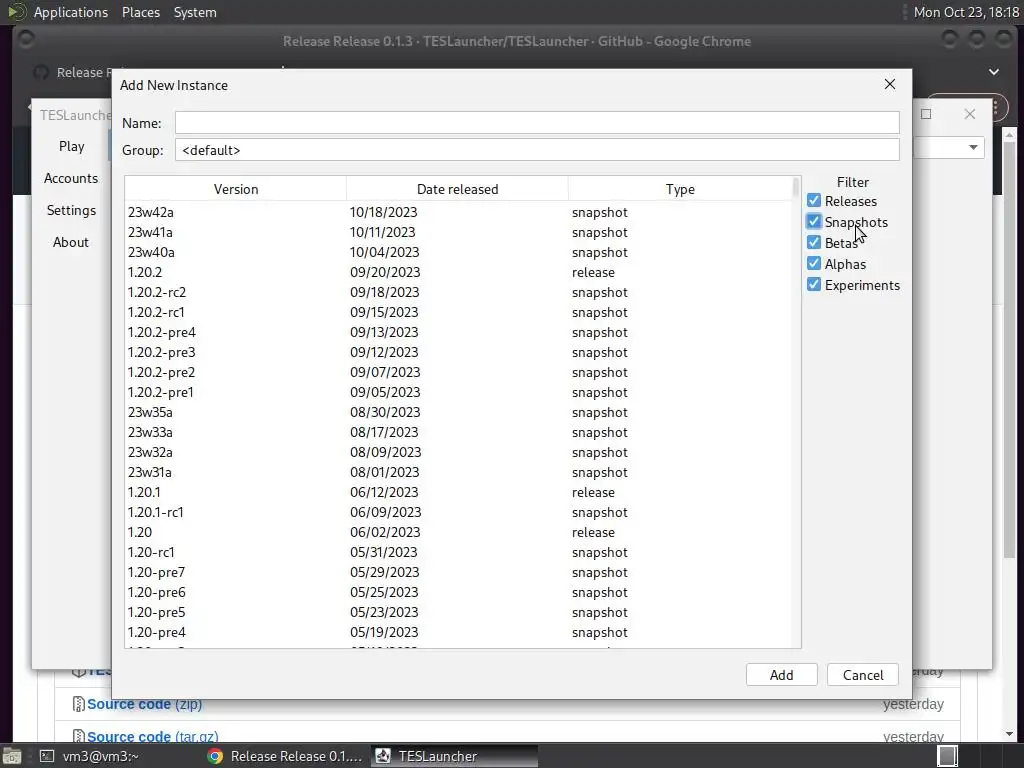The width and height of the screenshot is (1024, 768).
Task: Sort by the Date released column
Action: (457, 189)
